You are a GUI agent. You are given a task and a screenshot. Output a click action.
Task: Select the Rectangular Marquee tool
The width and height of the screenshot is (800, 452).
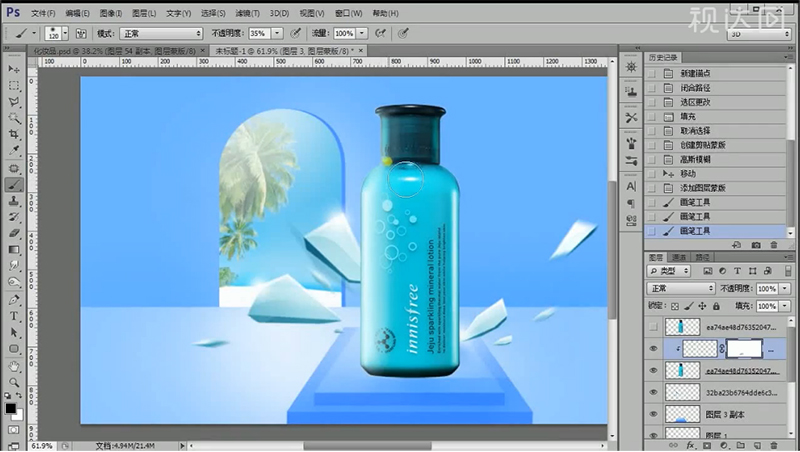[14, 85]
